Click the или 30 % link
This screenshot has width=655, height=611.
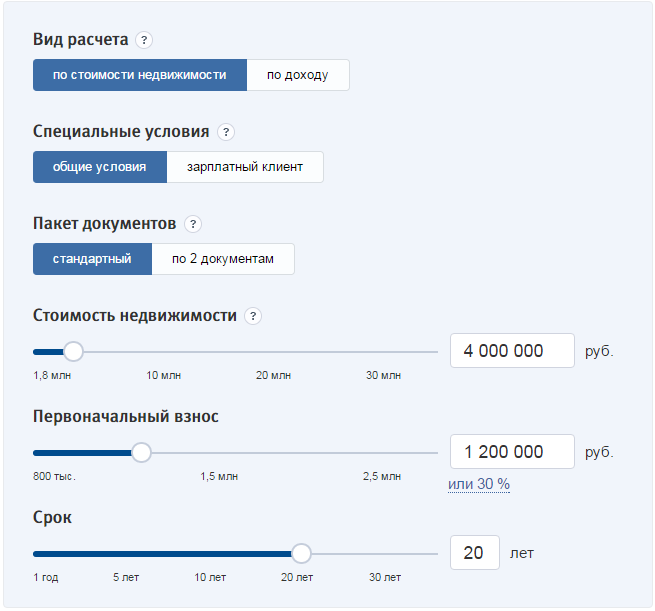[479, 484]
